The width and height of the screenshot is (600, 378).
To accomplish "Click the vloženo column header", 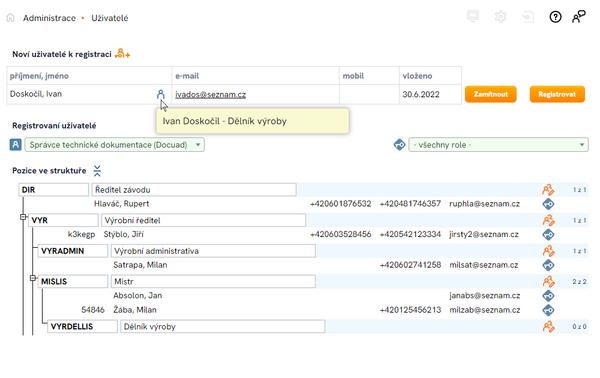I will click(x=430, y=76).
